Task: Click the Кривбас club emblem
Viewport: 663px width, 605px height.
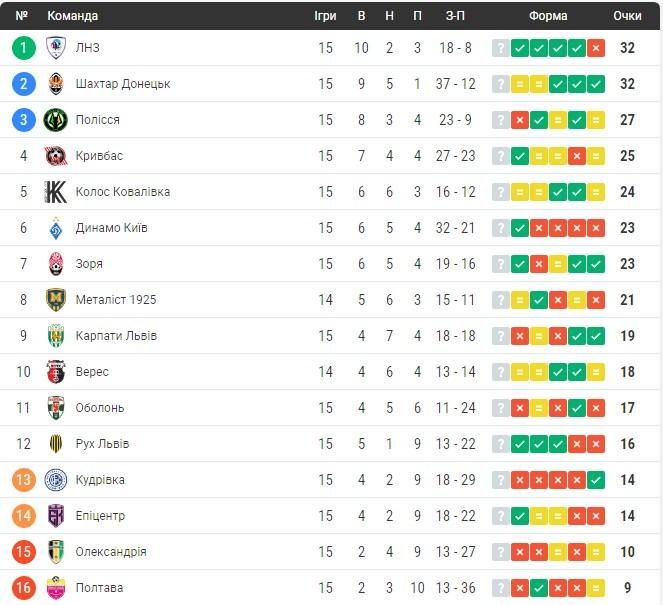Action: click(56, 156)
